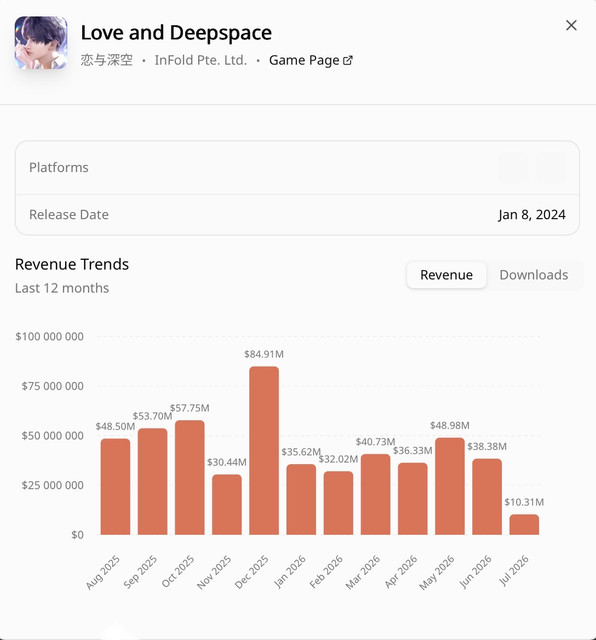This screenshot has height=640, width=596.
Task: Click the $48.50M value label
Action: [x=116, y=427]
